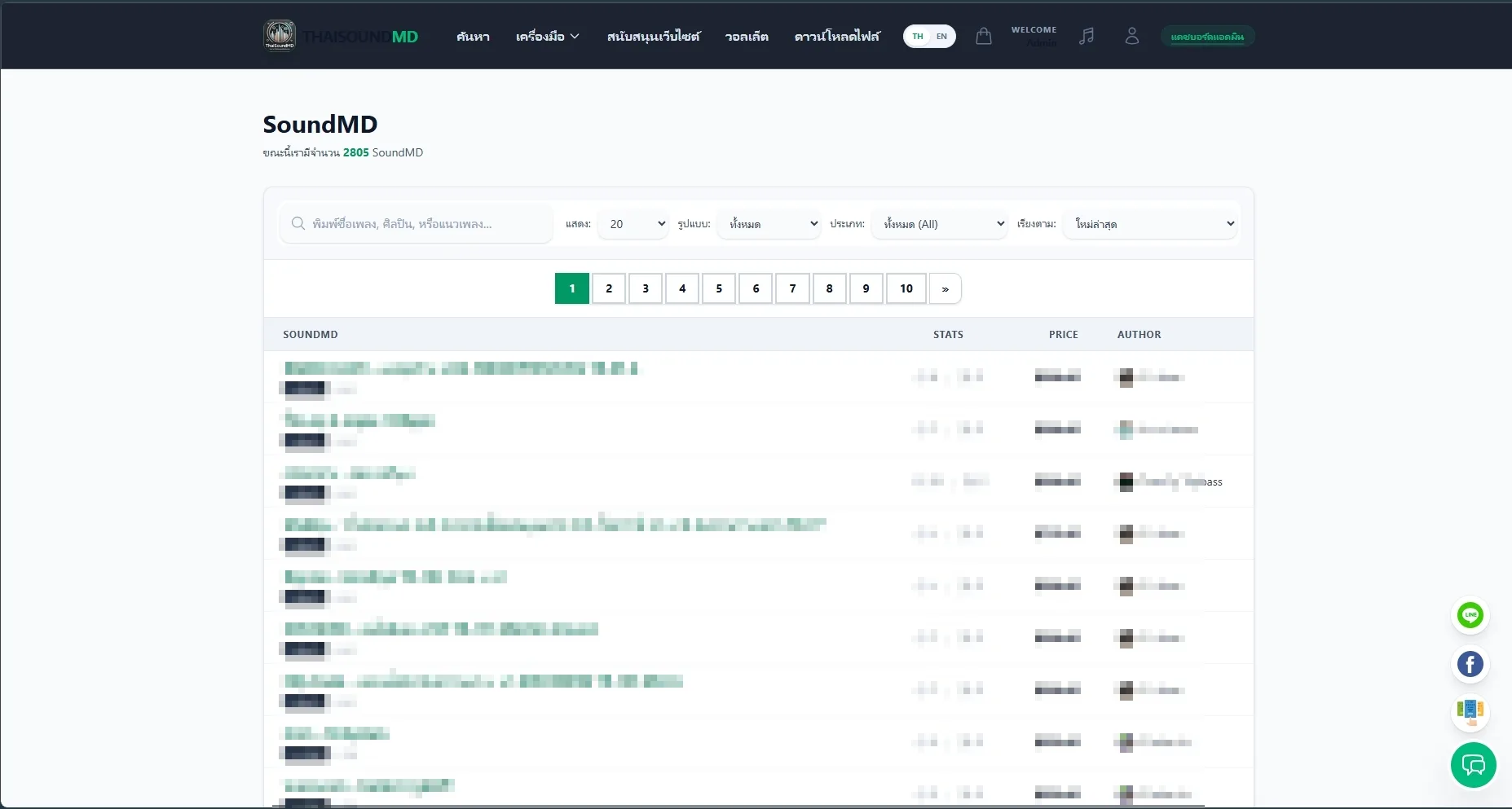Viewport: 1512px width, 809px height.
Task: Go to page 9 of results
Action: tap(866, 288)
